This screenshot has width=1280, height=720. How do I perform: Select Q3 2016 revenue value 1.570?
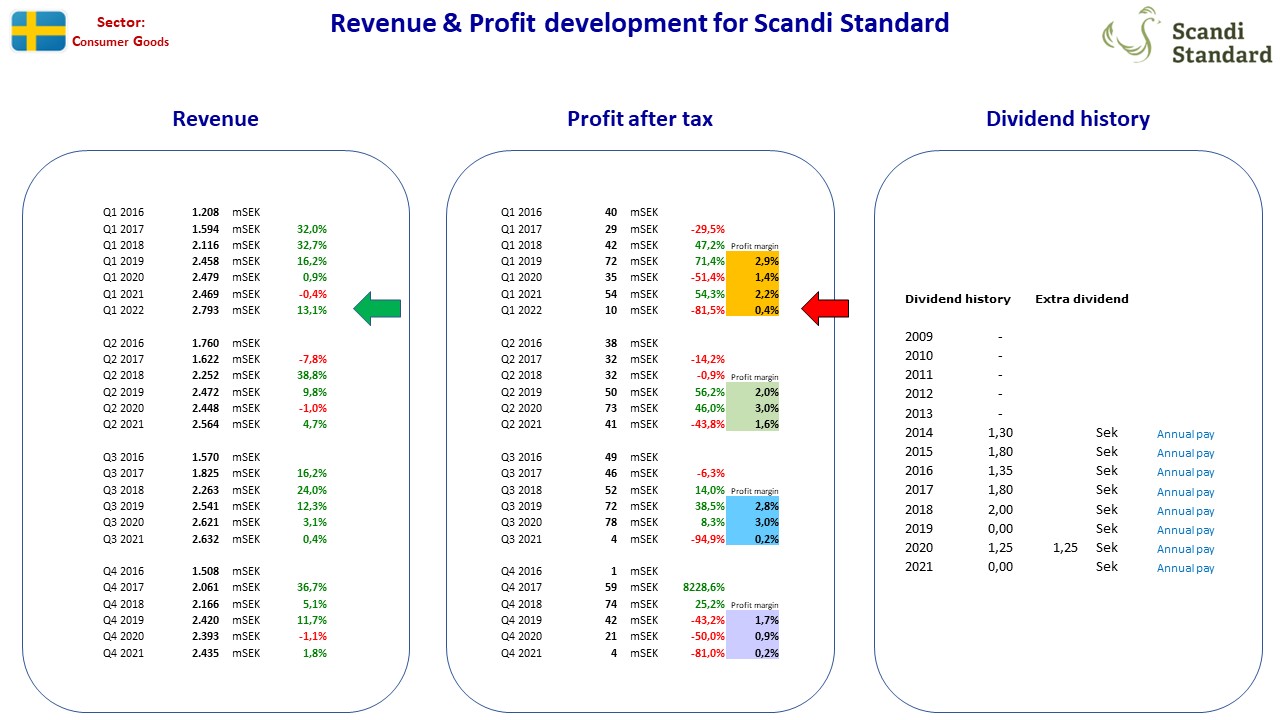205,457
